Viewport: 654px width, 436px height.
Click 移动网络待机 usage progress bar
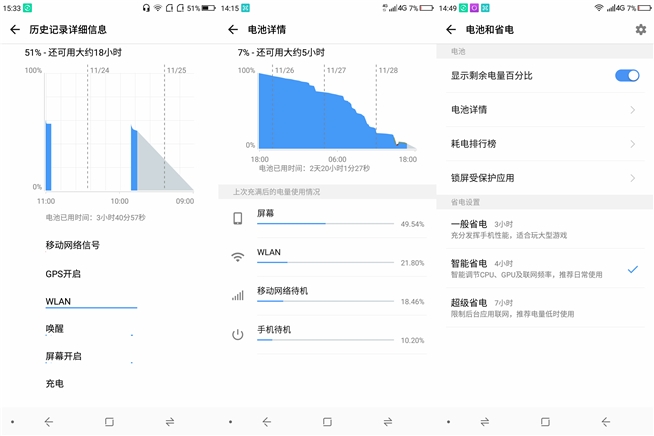(x=325, y=301)
